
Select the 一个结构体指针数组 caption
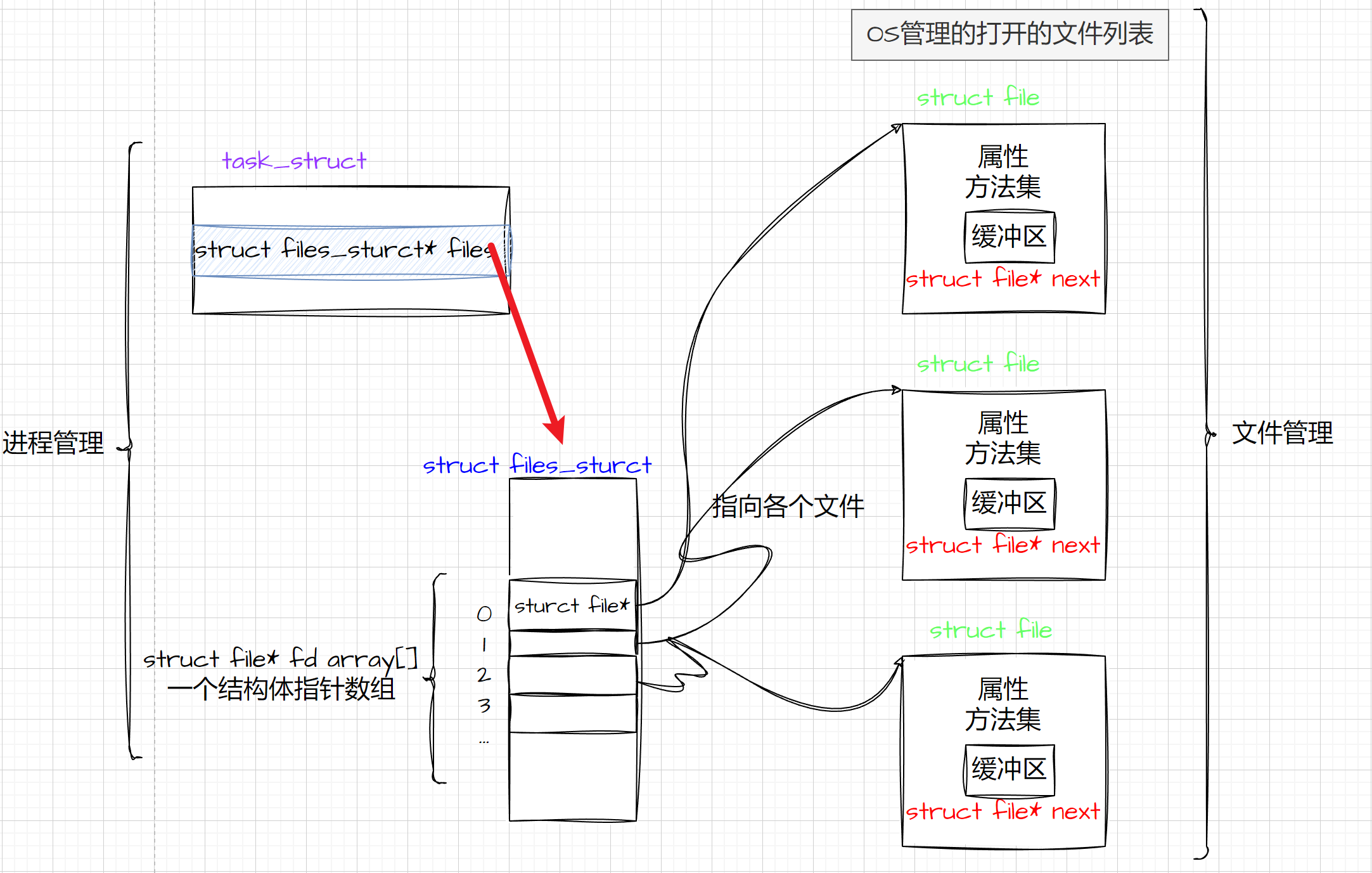pos(281,689)
